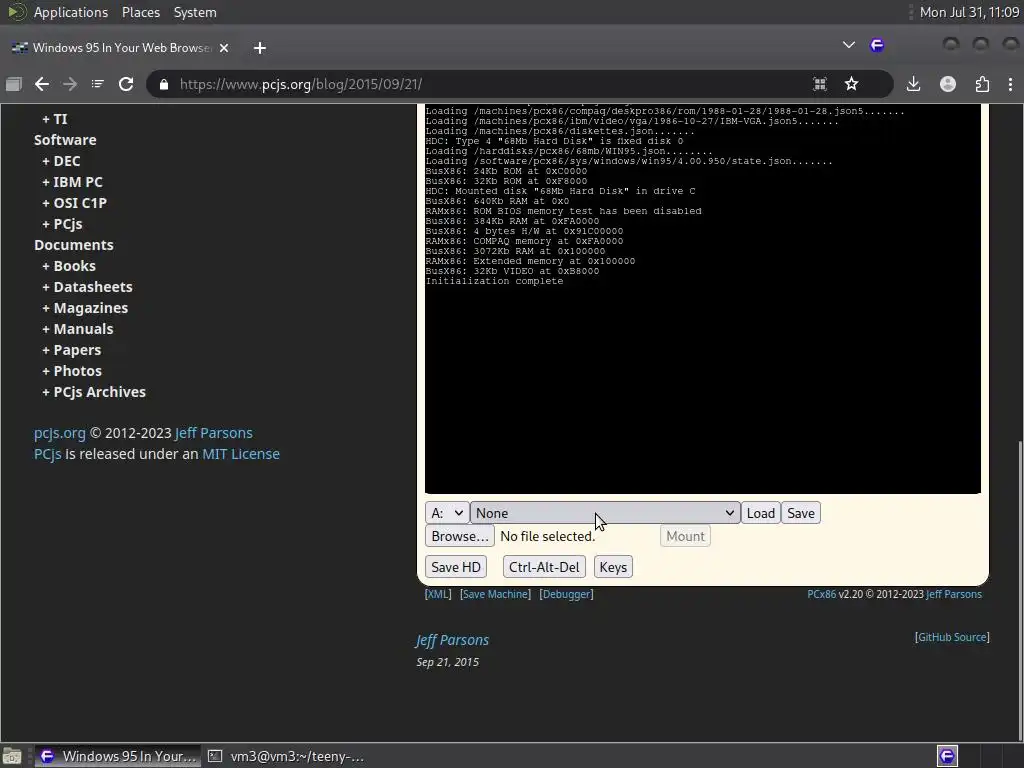Go forward to the next page
This screenshot has height=768, width=1024.
coord(70,84)
